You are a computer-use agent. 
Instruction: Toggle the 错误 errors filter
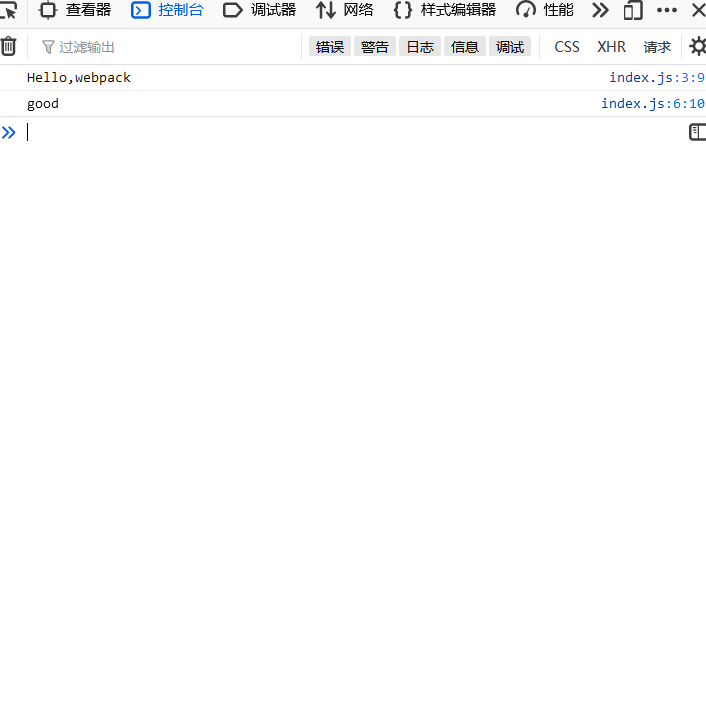point(330,46)
